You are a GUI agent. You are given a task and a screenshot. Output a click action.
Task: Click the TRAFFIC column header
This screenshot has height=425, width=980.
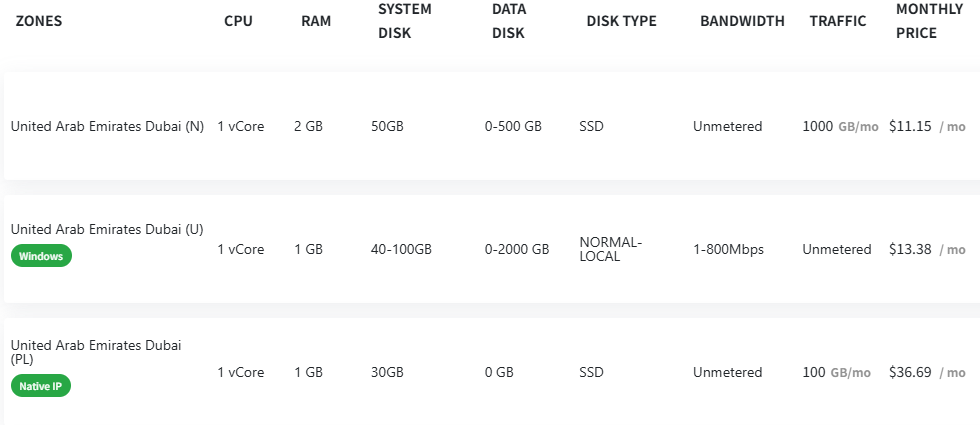[838, 21]
